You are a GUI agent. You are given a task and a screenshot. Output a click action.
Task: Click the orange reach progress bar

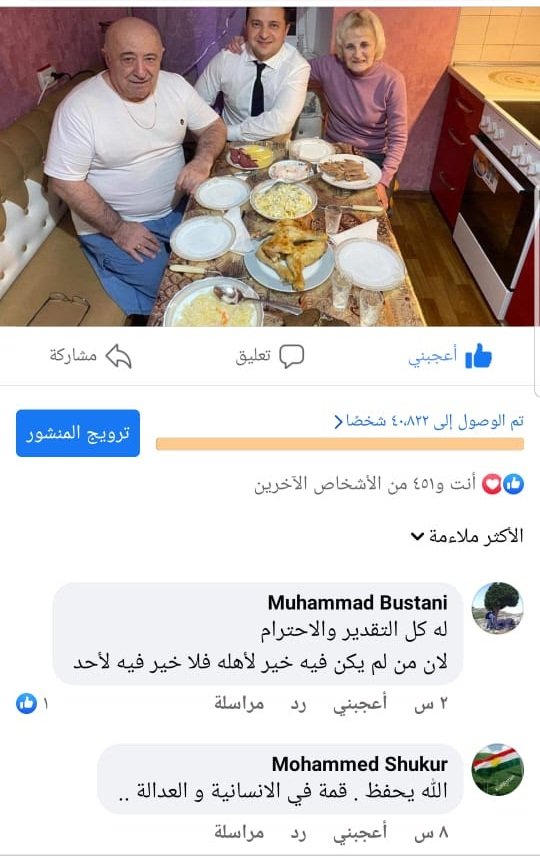(x=340, y=444)
